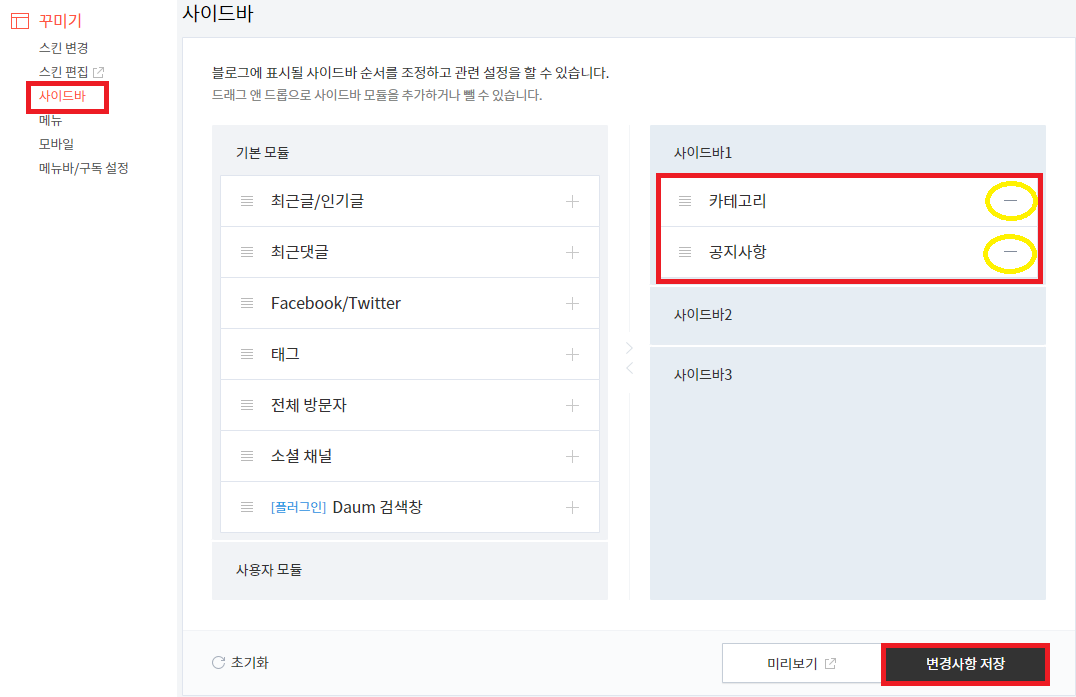
Task: Open 스킨 편집 in the side menu
Action: click(x=64, y=72)
